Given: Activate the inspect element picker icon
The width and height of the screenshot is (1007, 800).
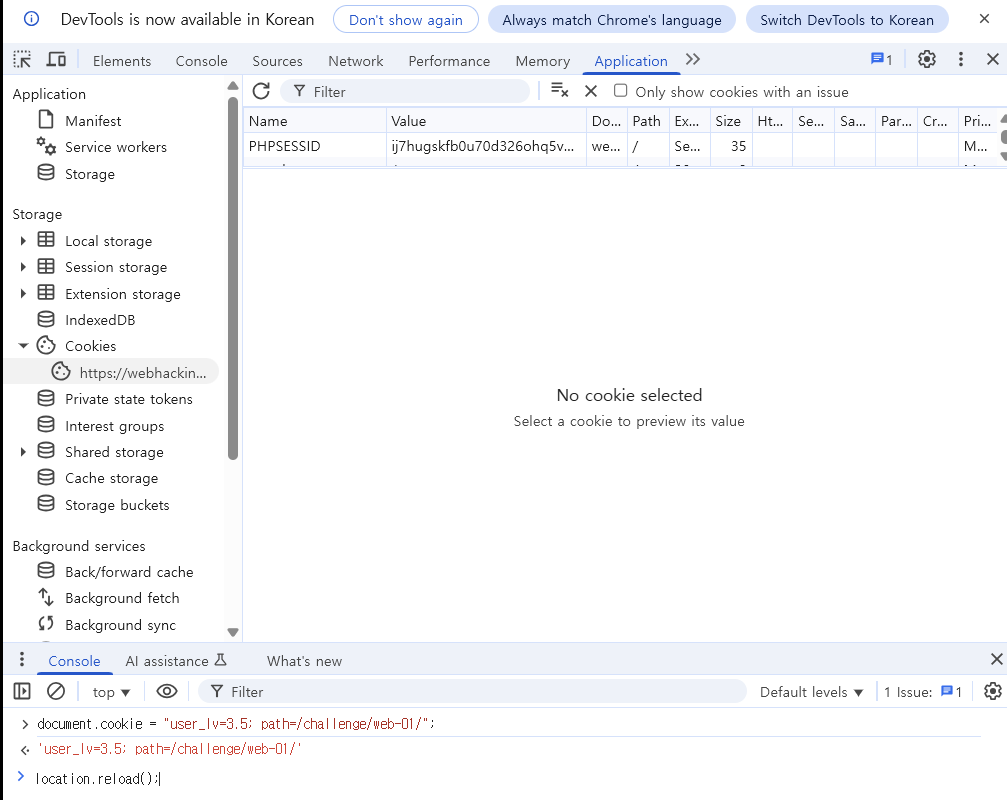Looking at the screenshot, I should tap(22, 60).
